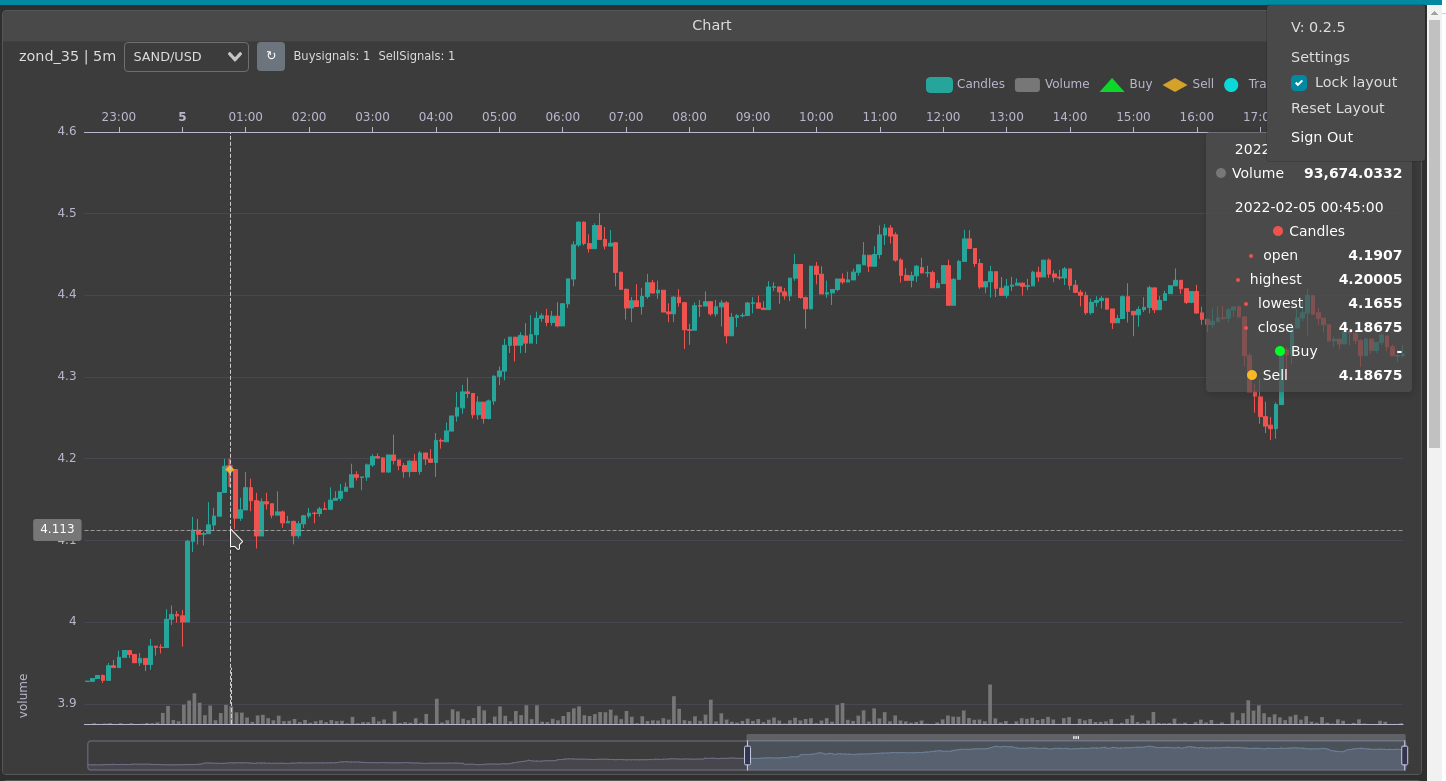Click the green Buy dot in the data tooltip
Viewport: 1446px width, 781px height.
pyautogui.click(x=1279, y=351)
